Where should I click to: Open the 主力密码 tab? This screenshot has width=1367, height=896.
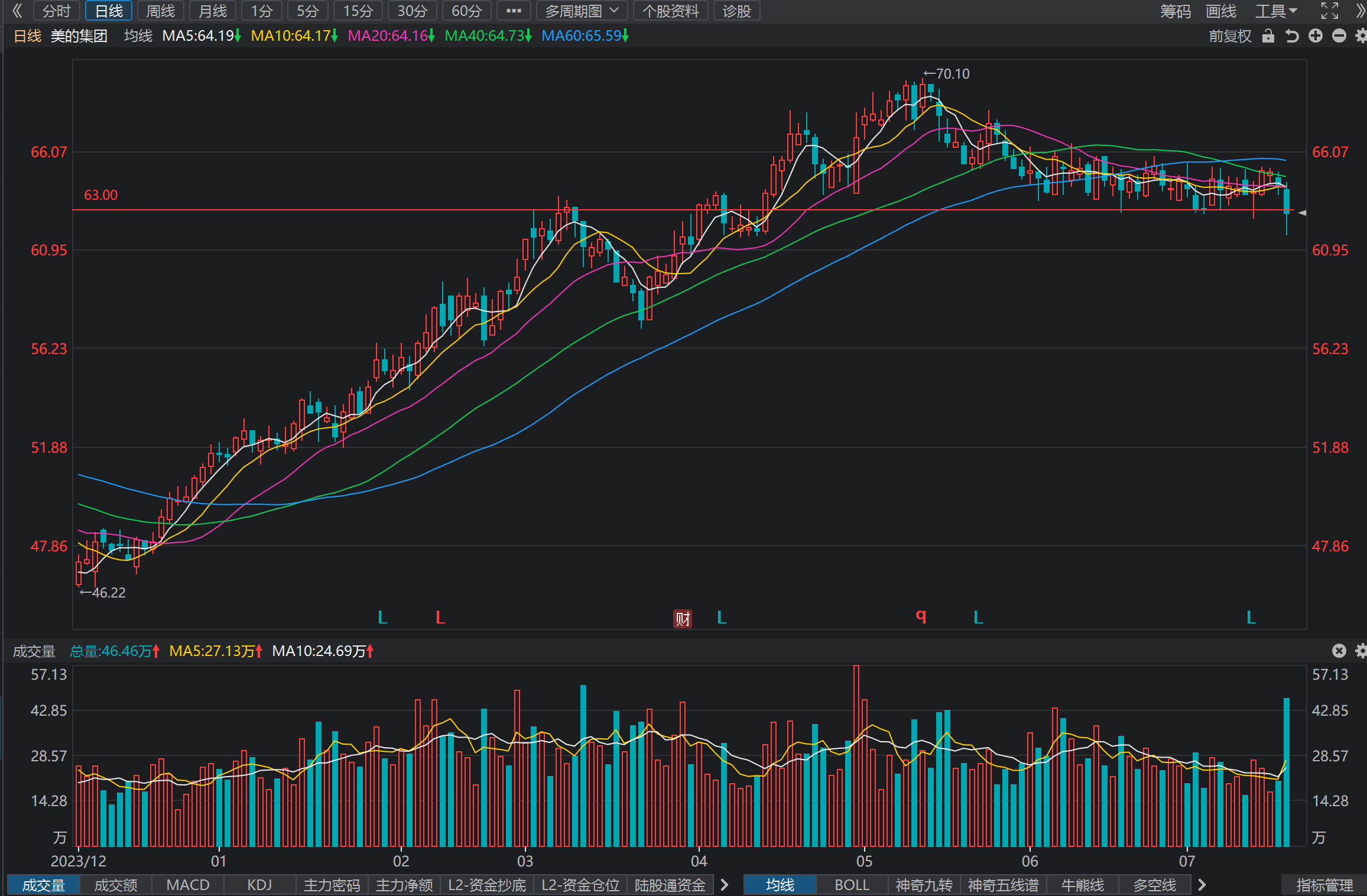pyautogui.click(x=332, y=885)
